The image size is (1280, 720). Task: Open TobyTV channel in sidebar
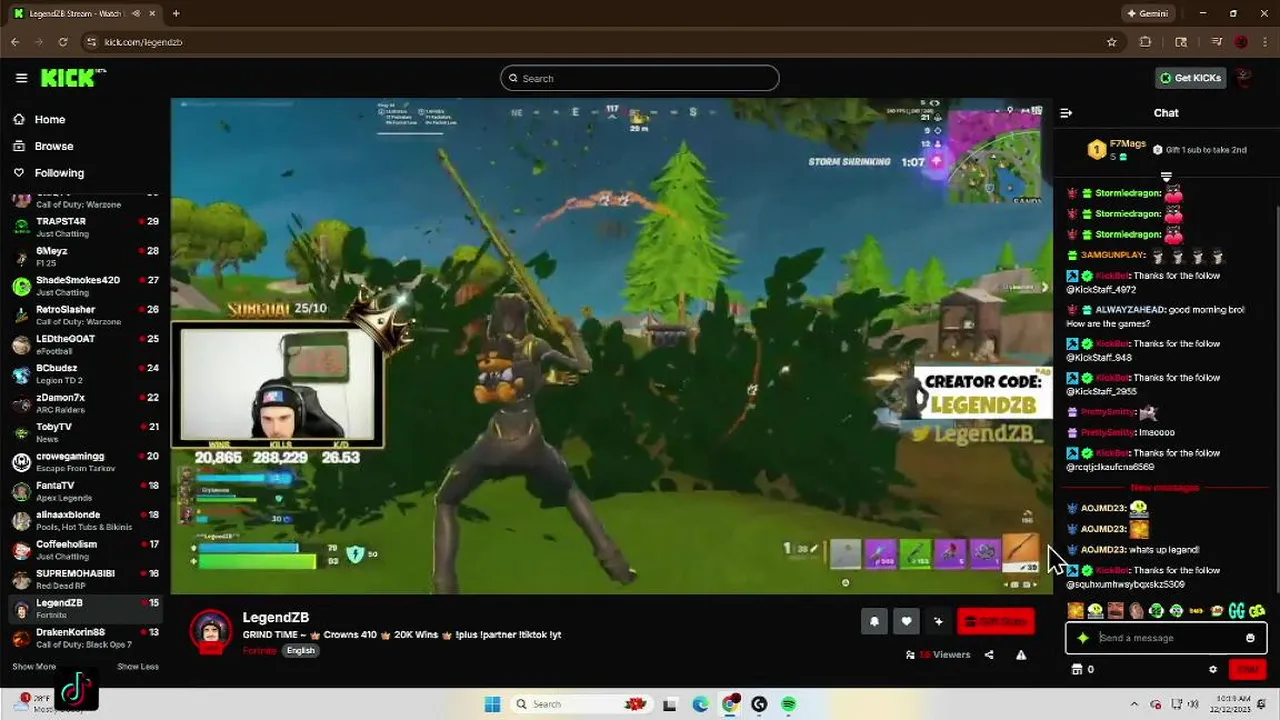coord(85,432)
